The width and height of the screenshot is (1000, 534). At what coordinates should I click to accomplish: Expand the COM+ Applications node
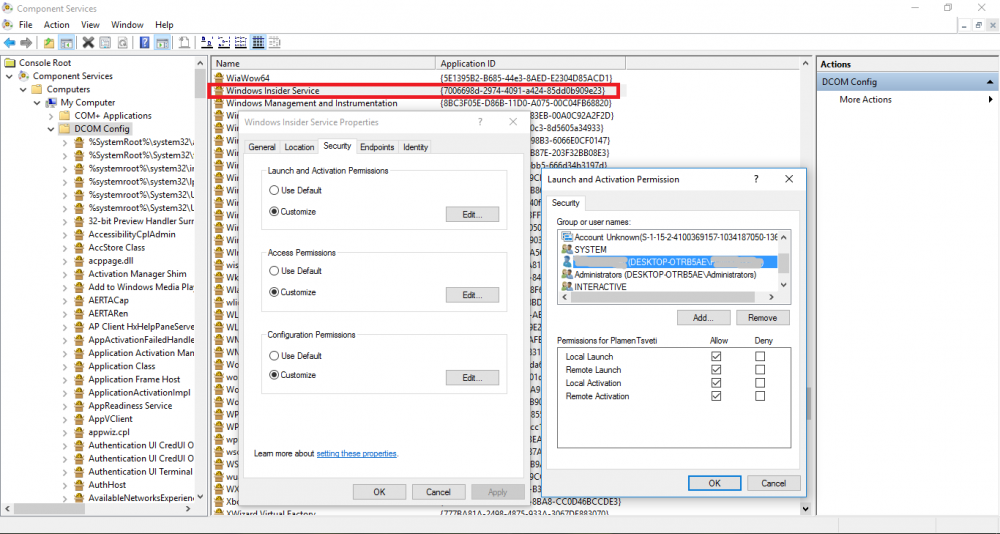(x=51, y=116)
